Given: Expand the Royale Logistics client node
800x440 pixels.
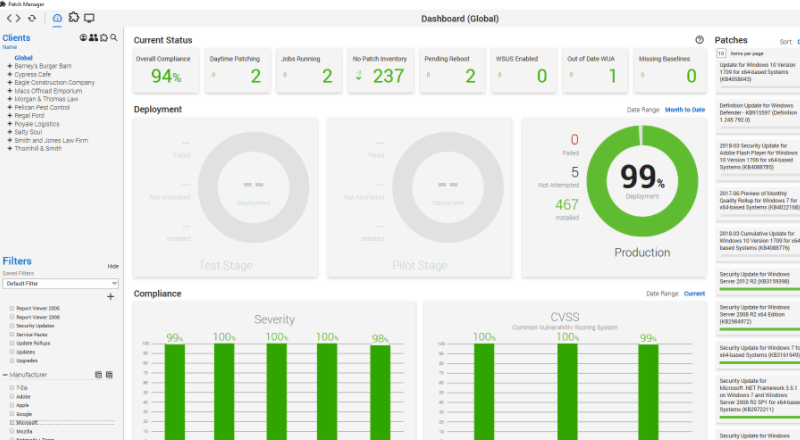Looking at the screenshot, I should coord(10,124).
